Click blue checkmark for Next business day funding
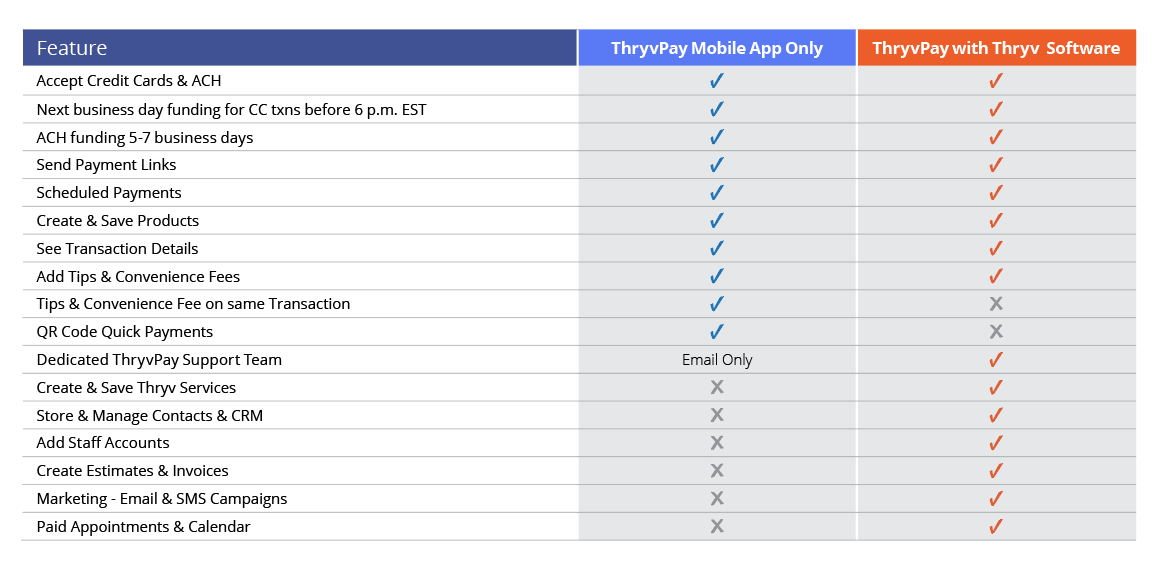The width and height of the screenshot is (1160, 569). click(x=716, y=109)
